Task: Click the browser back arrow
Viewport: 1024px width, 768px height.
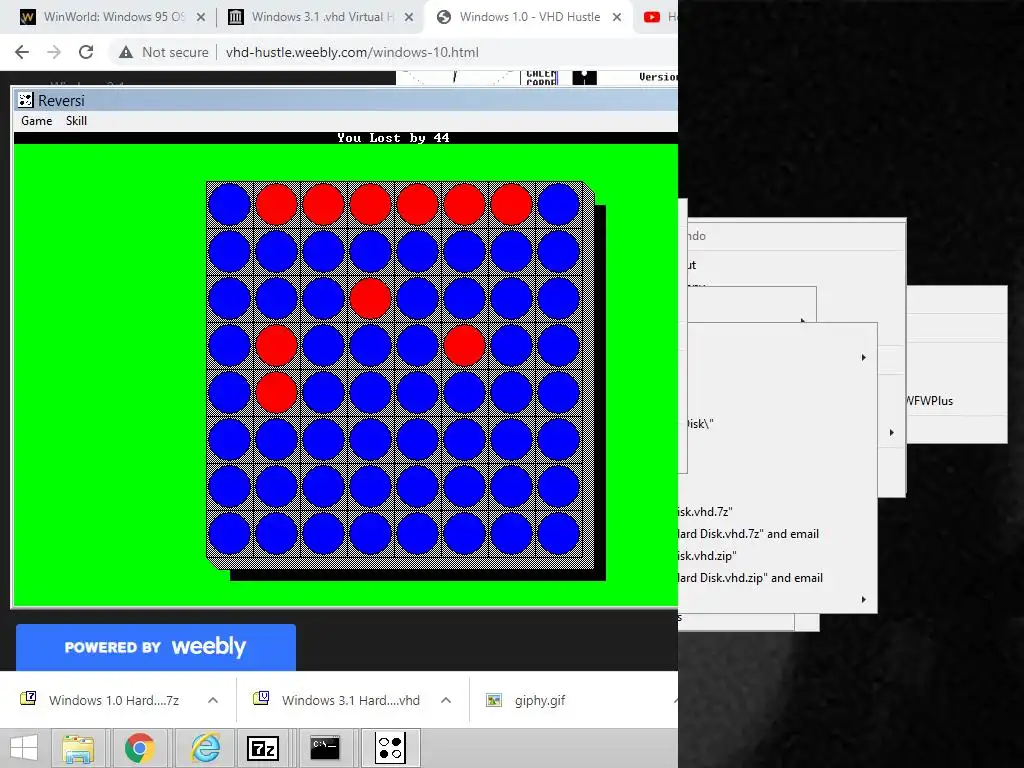Action: (x=22, y=52)
